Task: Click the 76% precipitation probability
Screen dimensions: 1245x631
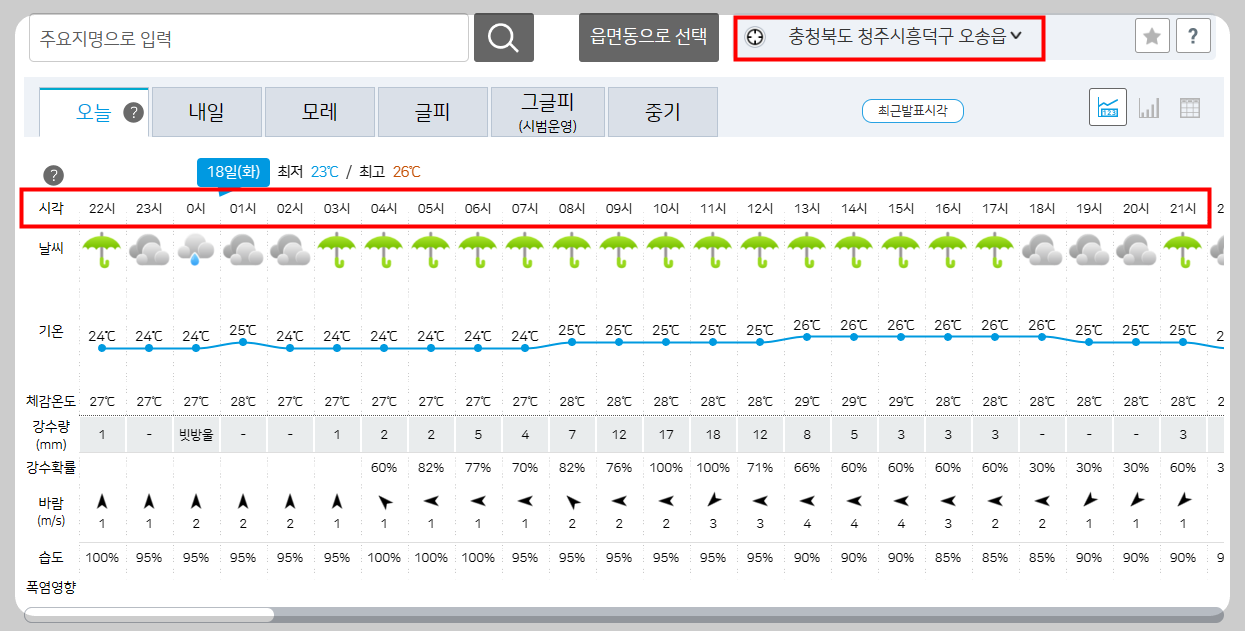Action: tap(619, 467)
